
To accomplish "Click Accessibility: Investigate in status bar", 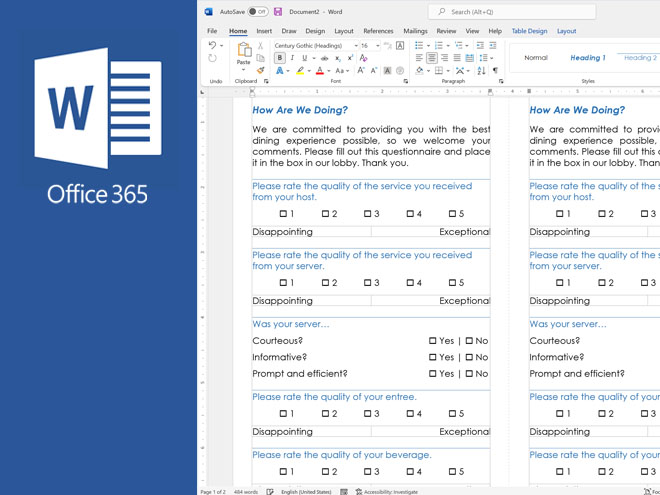I will click(x=386, y=491).
